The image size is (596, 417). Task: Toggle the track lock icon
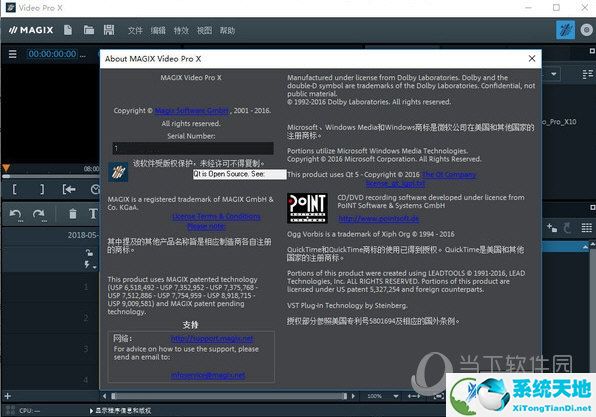click(89, 253)
